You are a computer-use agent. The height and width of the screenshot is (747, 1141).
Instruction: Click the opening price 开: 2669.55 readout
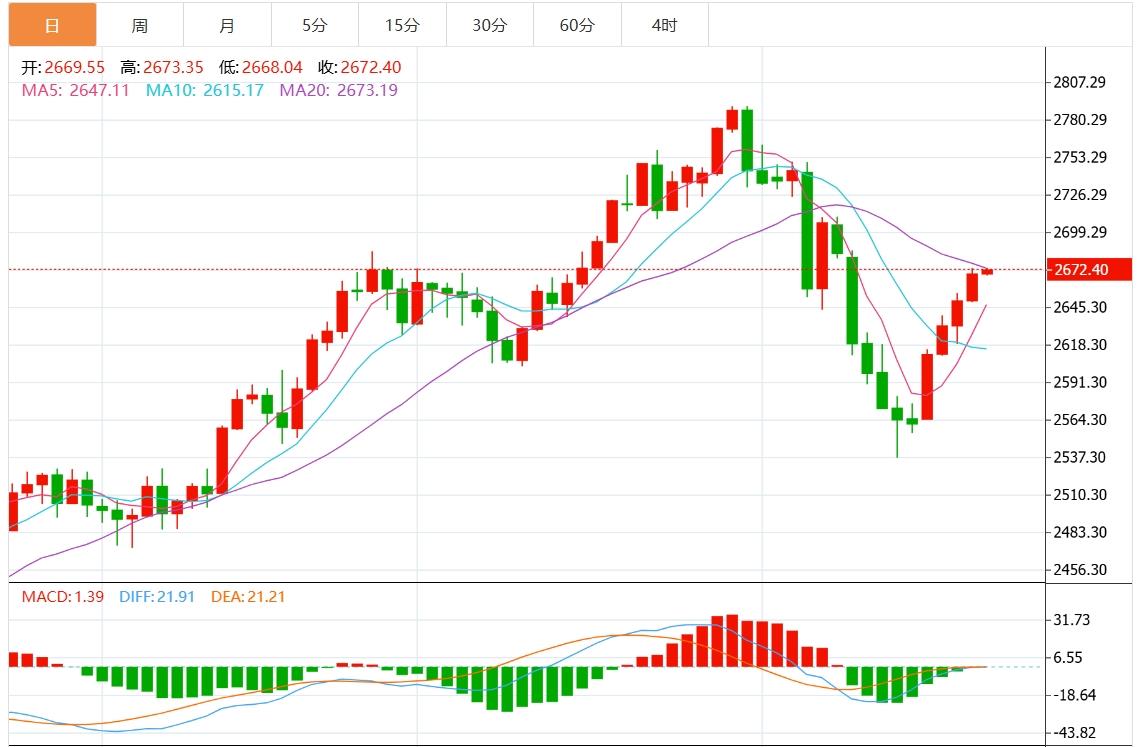click(63, 68)
